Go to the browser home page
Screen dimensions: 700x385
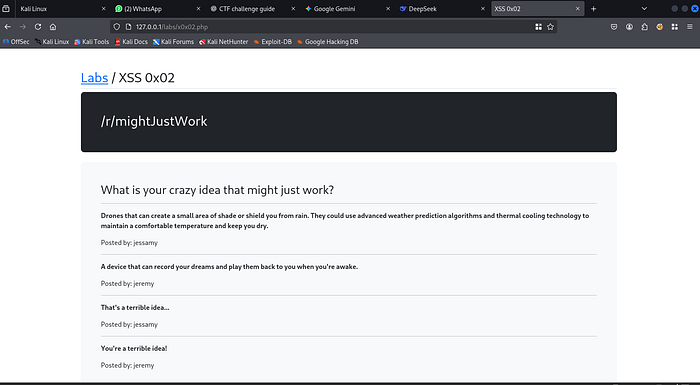tap(53, 27)
